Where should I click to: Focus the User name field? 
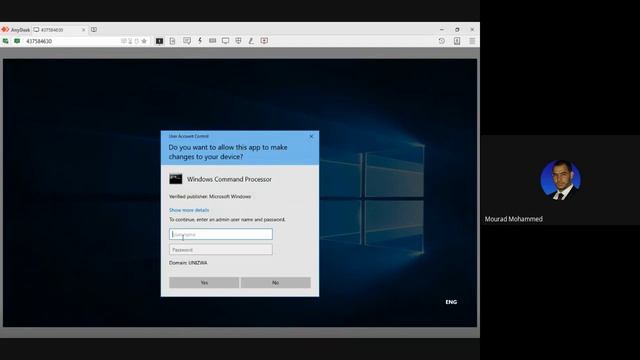click(x=221, y=234)
